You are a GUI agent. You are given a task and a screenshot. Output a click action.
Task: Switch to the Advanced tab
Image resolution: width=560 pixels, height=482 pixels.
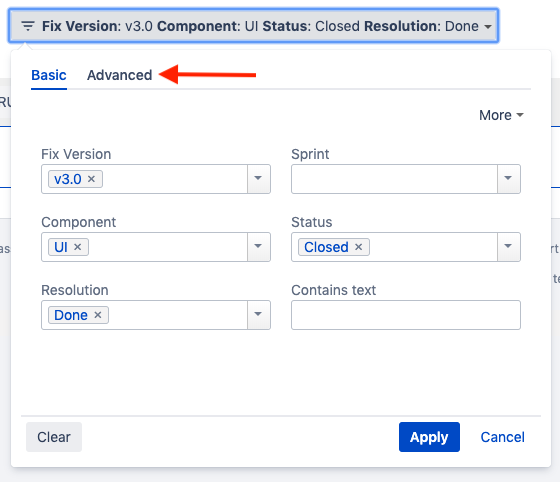[x=120, y=75]
